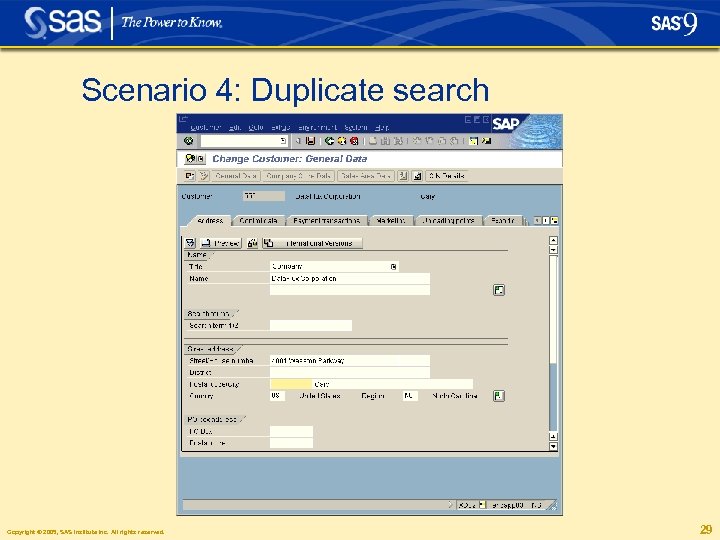Image resolution: width=720 pixels, height=540 pixels.
Task: Click the red Cancel icon
Action: pos(354,141)
